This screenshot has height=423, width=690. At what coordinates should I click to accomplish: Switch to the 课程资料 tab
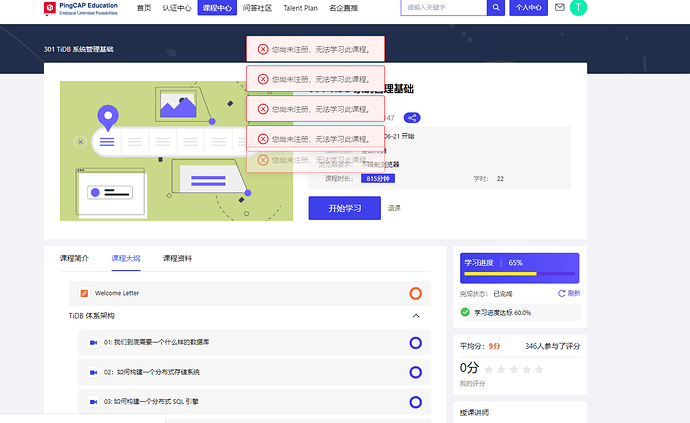177,258
